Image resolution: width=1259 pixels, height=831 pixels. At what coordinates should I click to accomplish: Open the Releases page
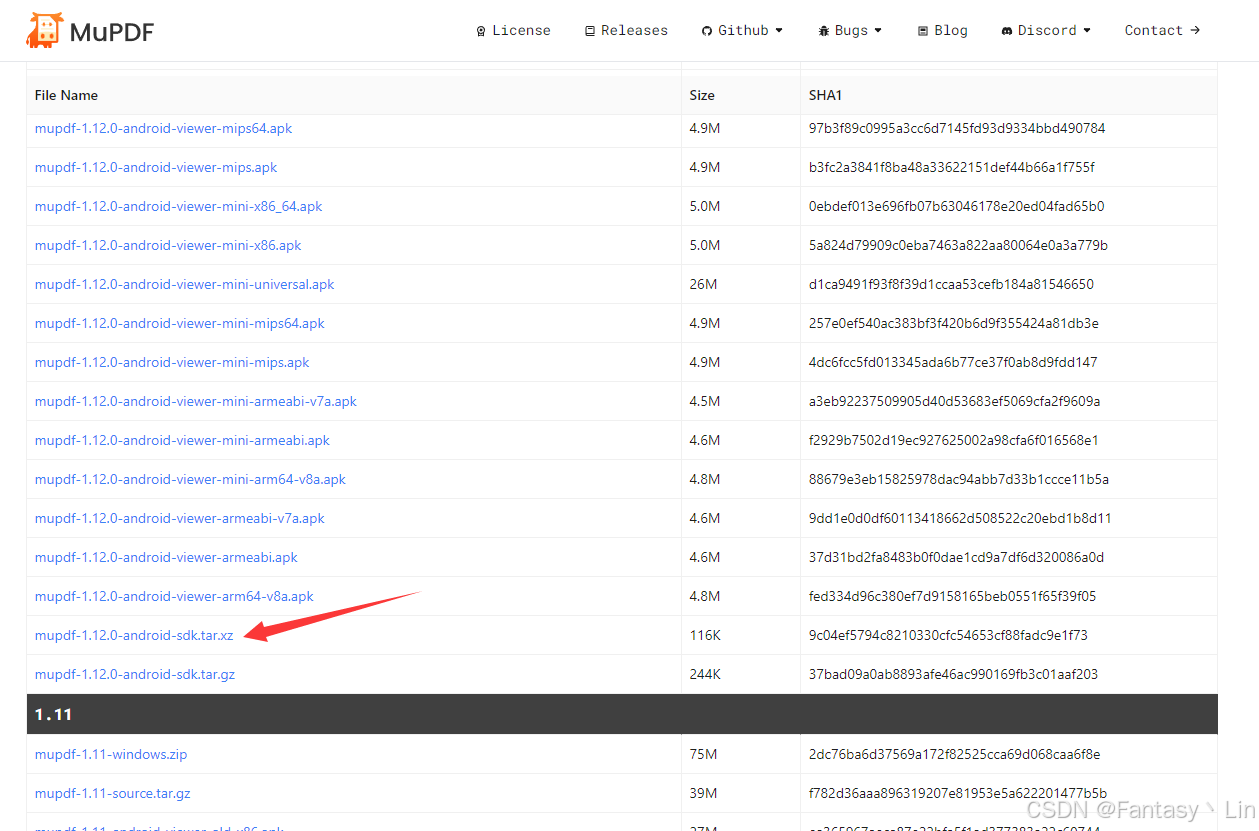click(626, 30)
